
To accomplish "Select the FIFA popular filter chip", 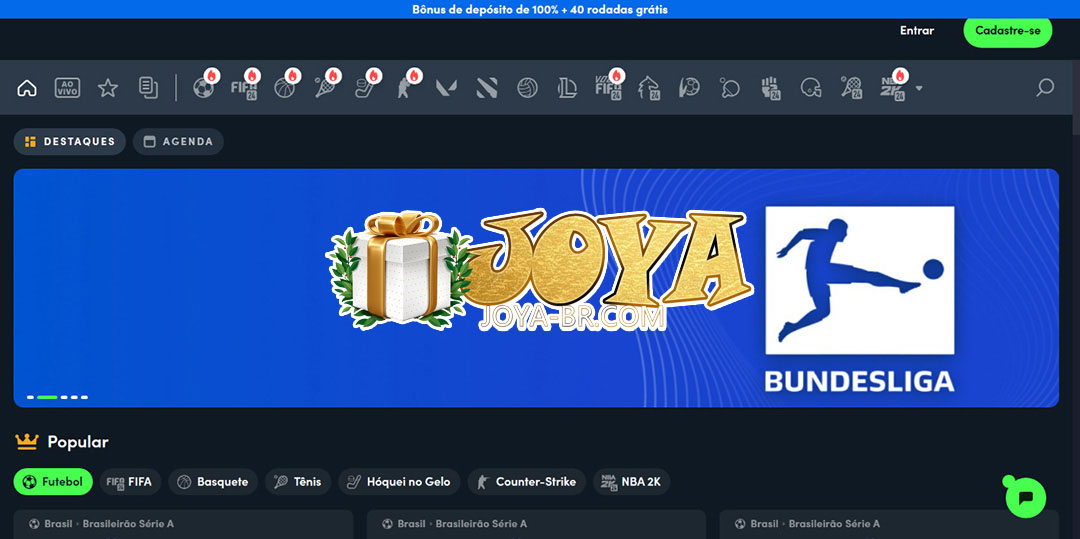I will 130,482.
